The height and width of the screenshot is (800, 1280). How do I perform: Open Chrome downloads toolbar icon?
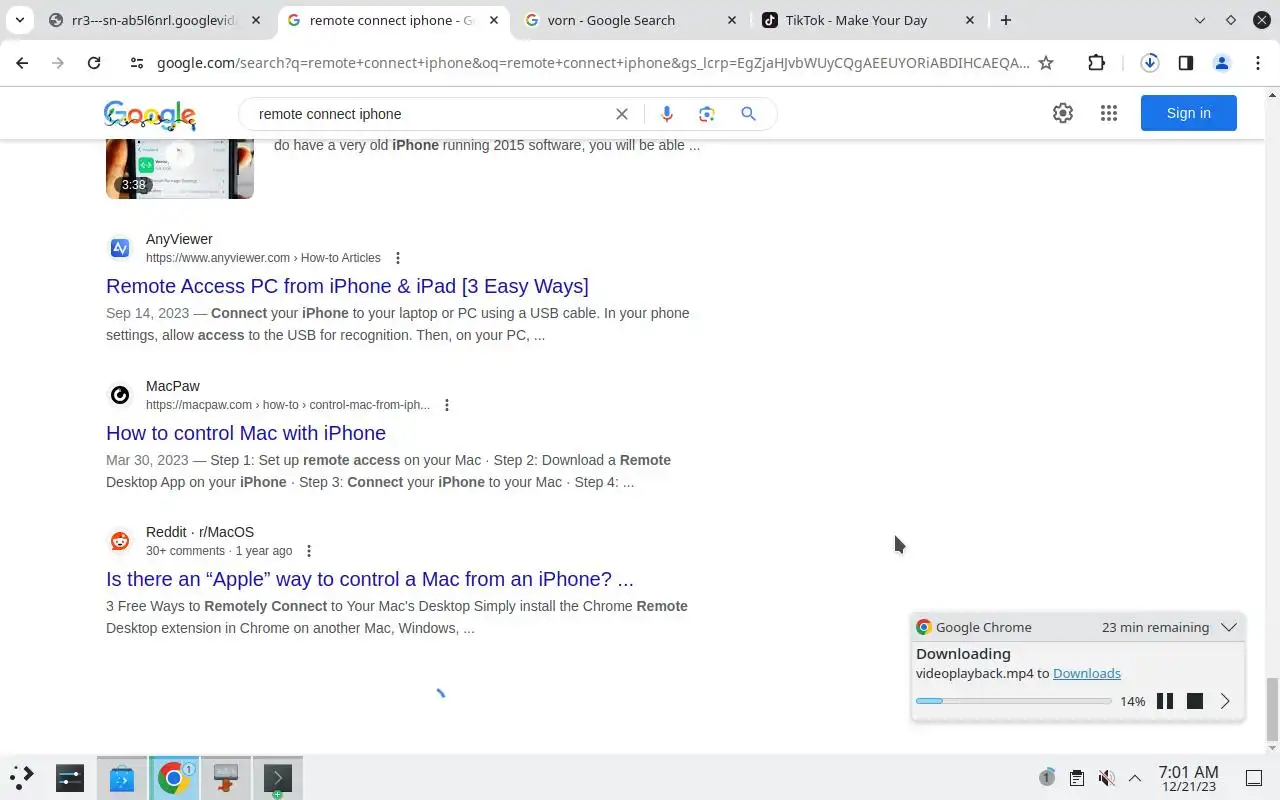(x=1150, y=63)
